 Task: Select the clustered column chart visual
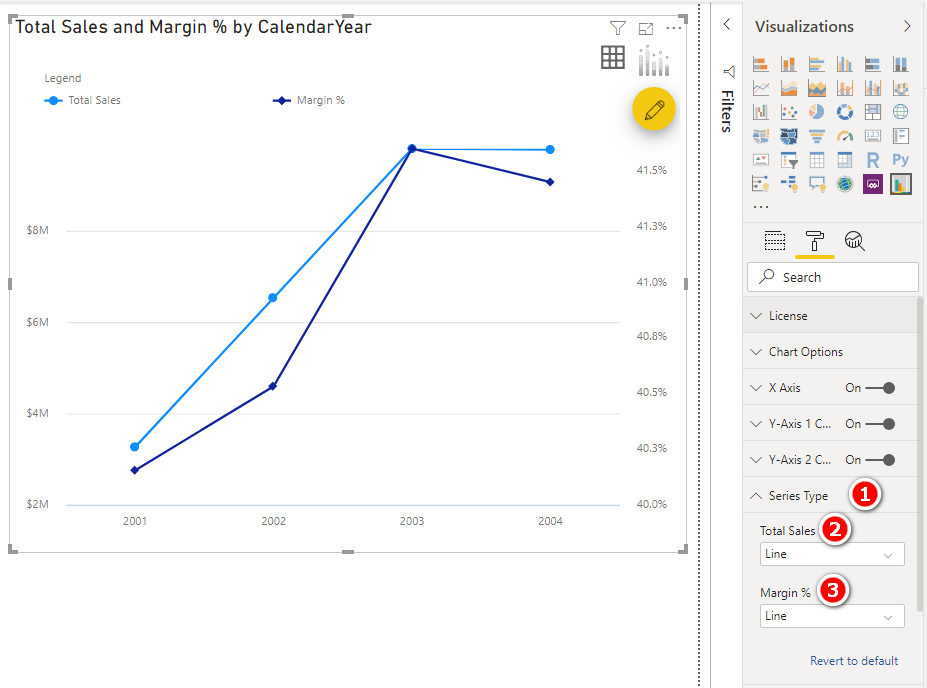[845, 64]
